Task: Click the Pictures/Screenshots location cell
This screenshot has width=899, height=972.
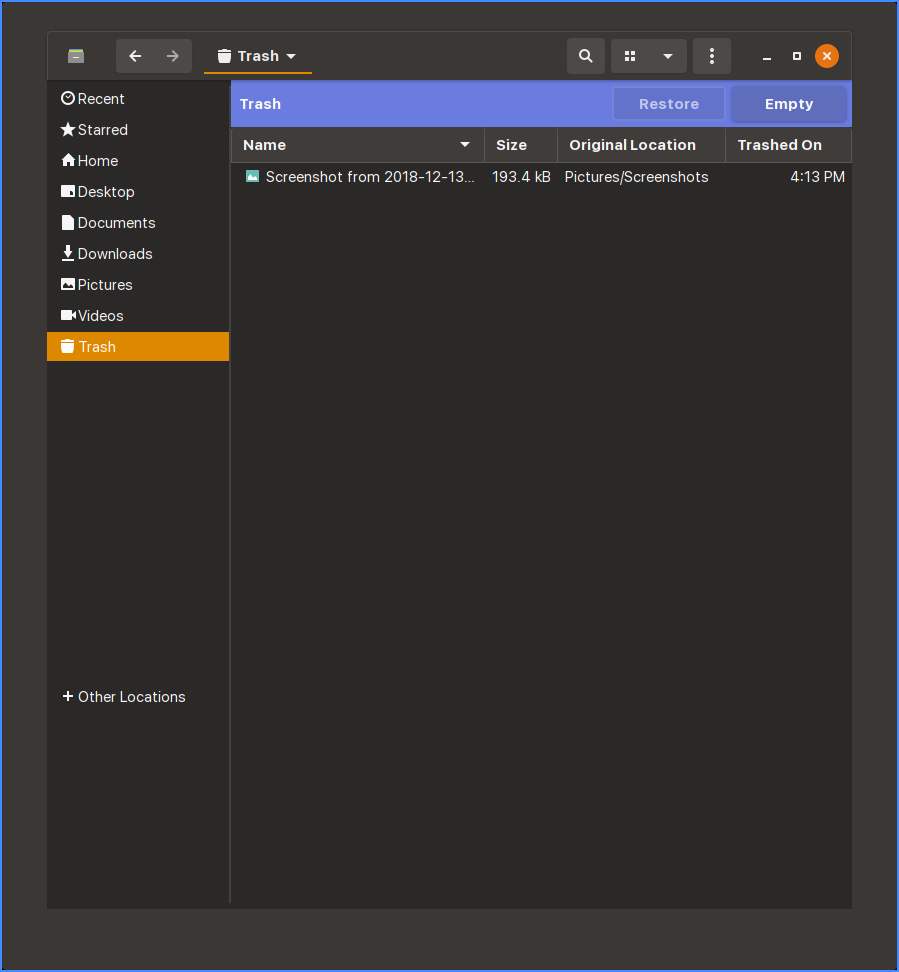Action: tap(636, 177)
